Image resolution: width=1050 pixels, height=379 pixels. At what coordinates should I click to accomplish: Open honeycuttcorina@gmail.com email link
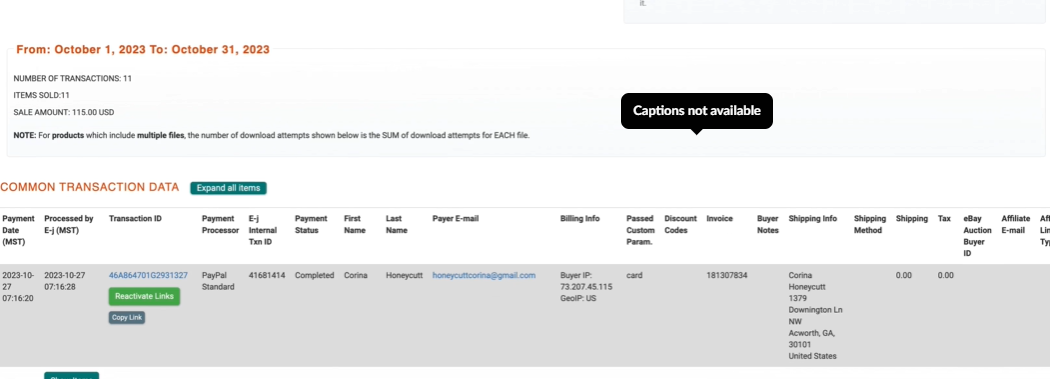click(483, 275)
